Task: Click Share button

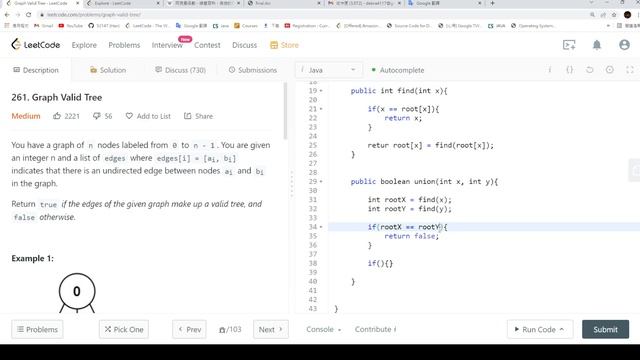Action: (x=198, y=116)
